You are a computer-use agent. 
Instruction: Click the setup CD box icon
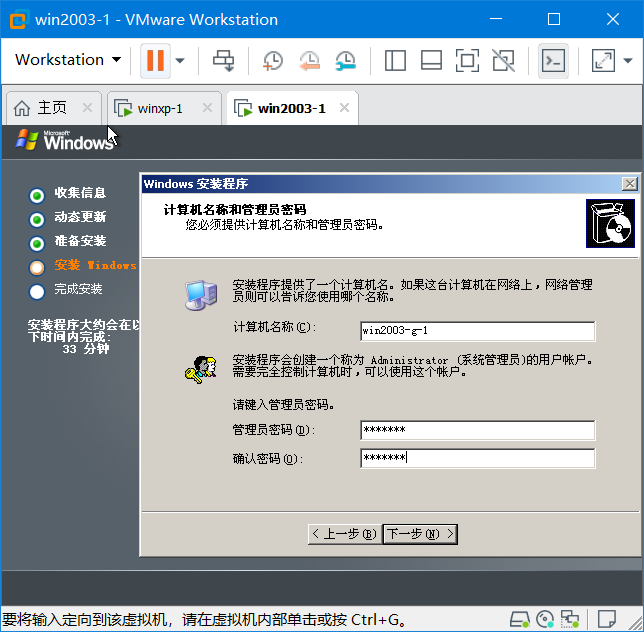tap(610, 223)
